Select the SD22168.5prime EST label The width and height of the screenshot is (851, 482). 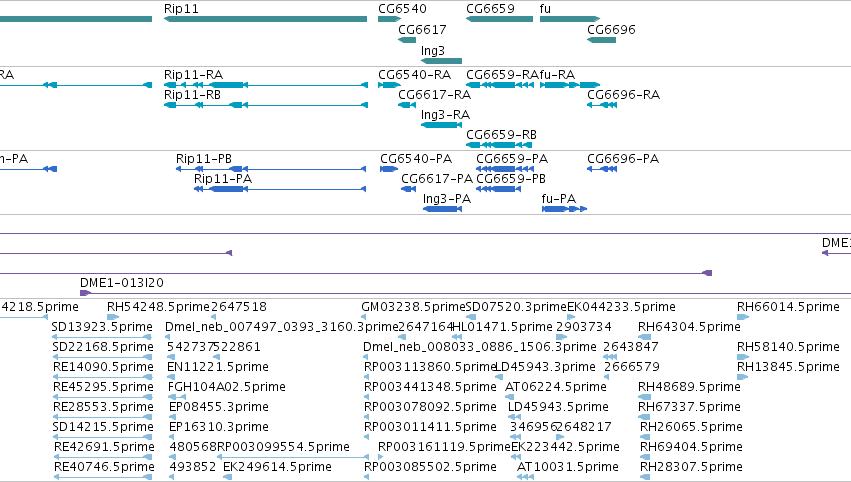[x=103, y=347]
